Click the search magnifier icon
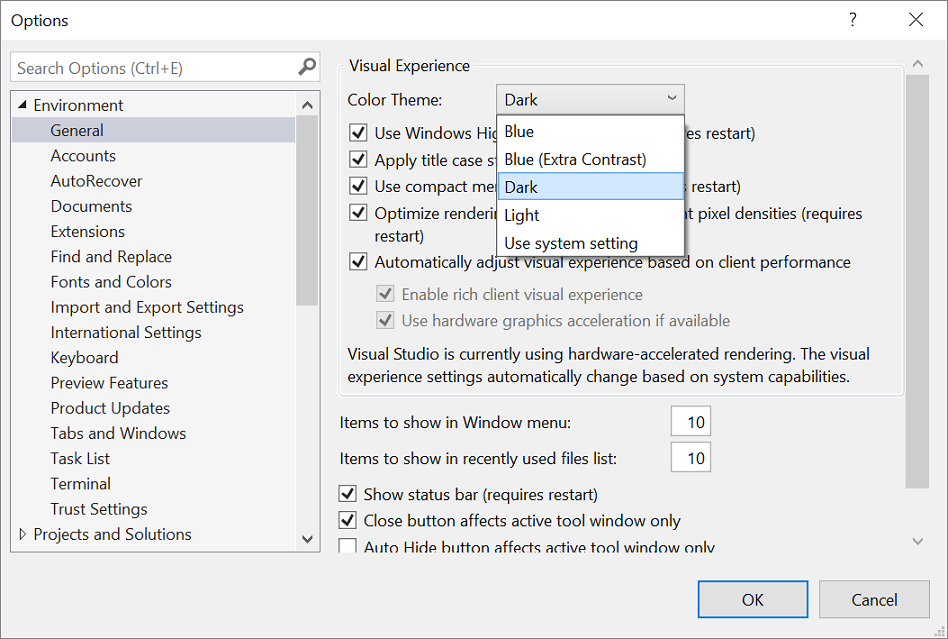The width and height of the screenshot is (948, 639). [x=306, y=67]
